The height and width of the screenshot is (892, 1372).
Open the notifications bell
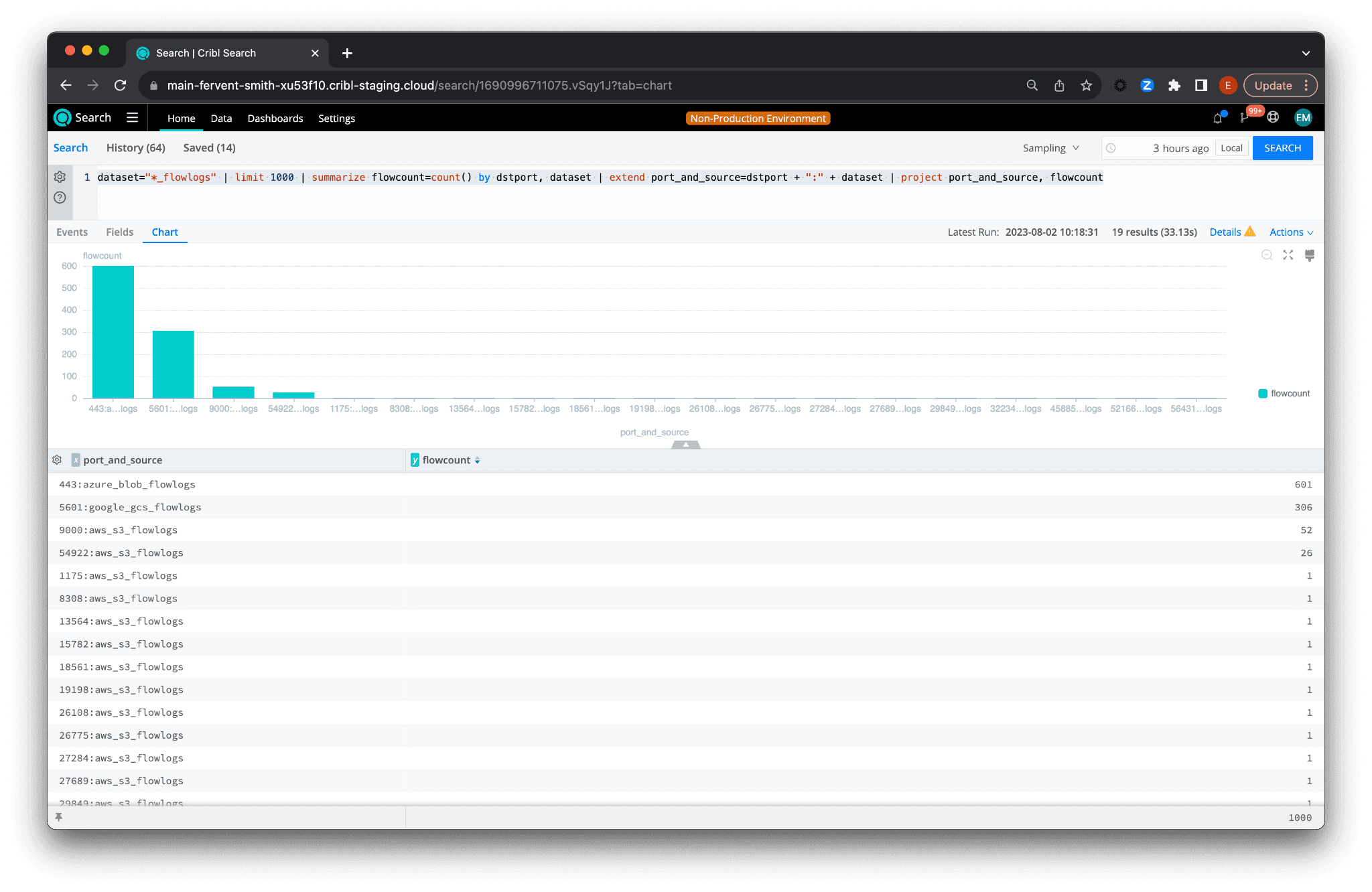[x=1217, y=118]
